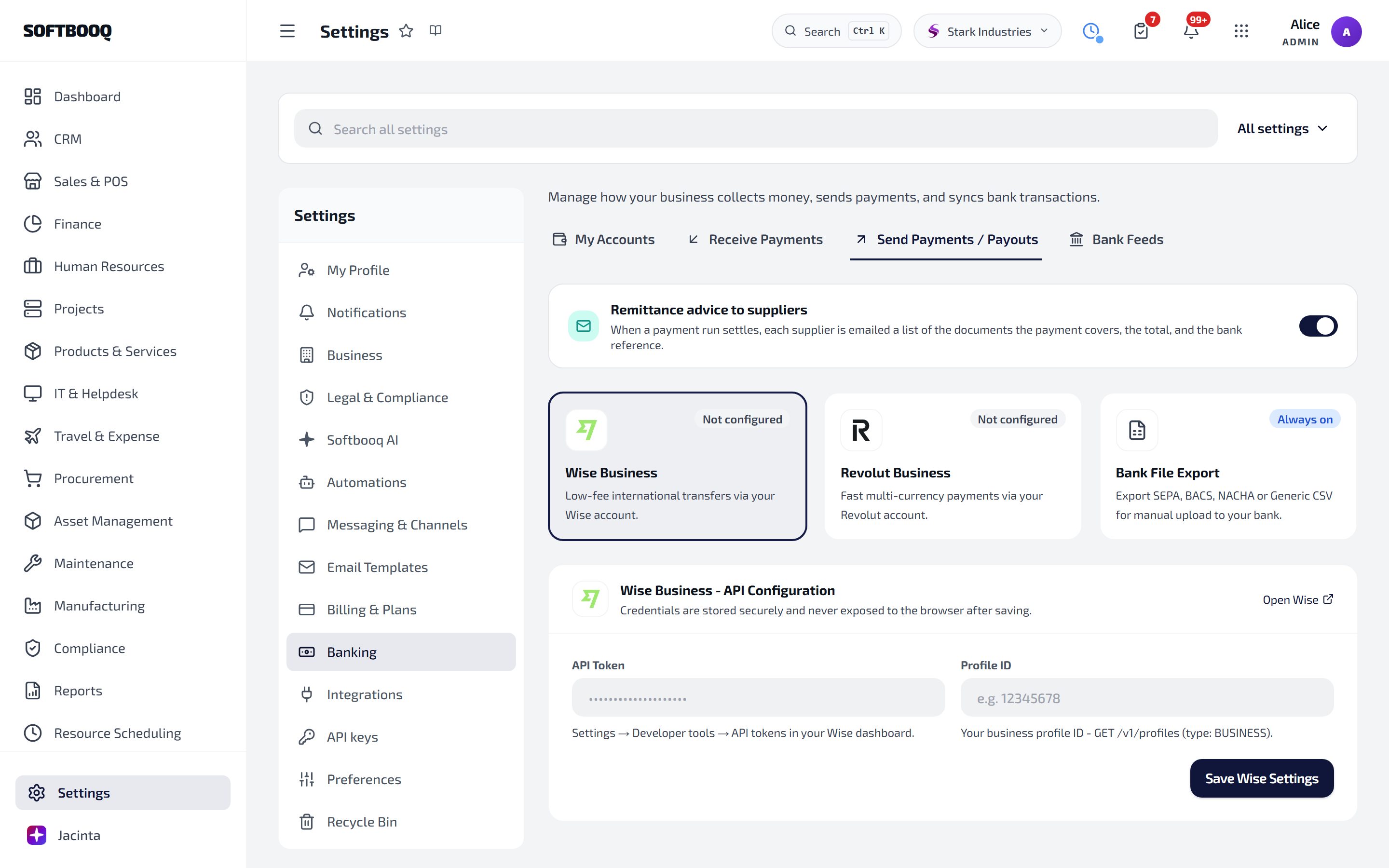Expand the Stark Industries company dropdown
Viewport: 1389px width, 868px height.
pyautogui.click(x=987, y=31)
